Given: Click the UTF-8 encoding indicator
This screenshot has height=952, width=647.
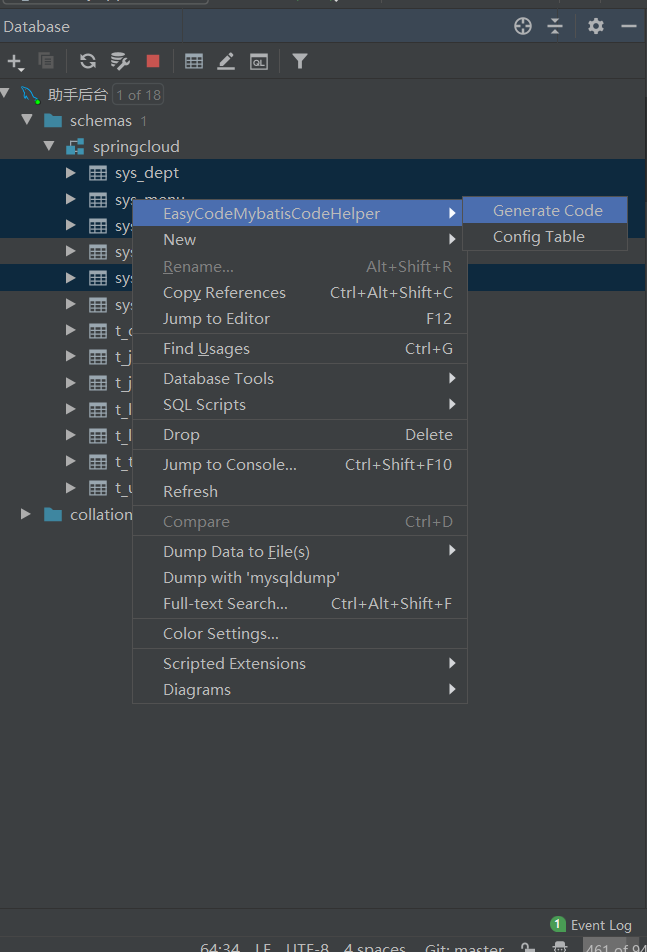Looking at the screenshot, I should point(306,947).
